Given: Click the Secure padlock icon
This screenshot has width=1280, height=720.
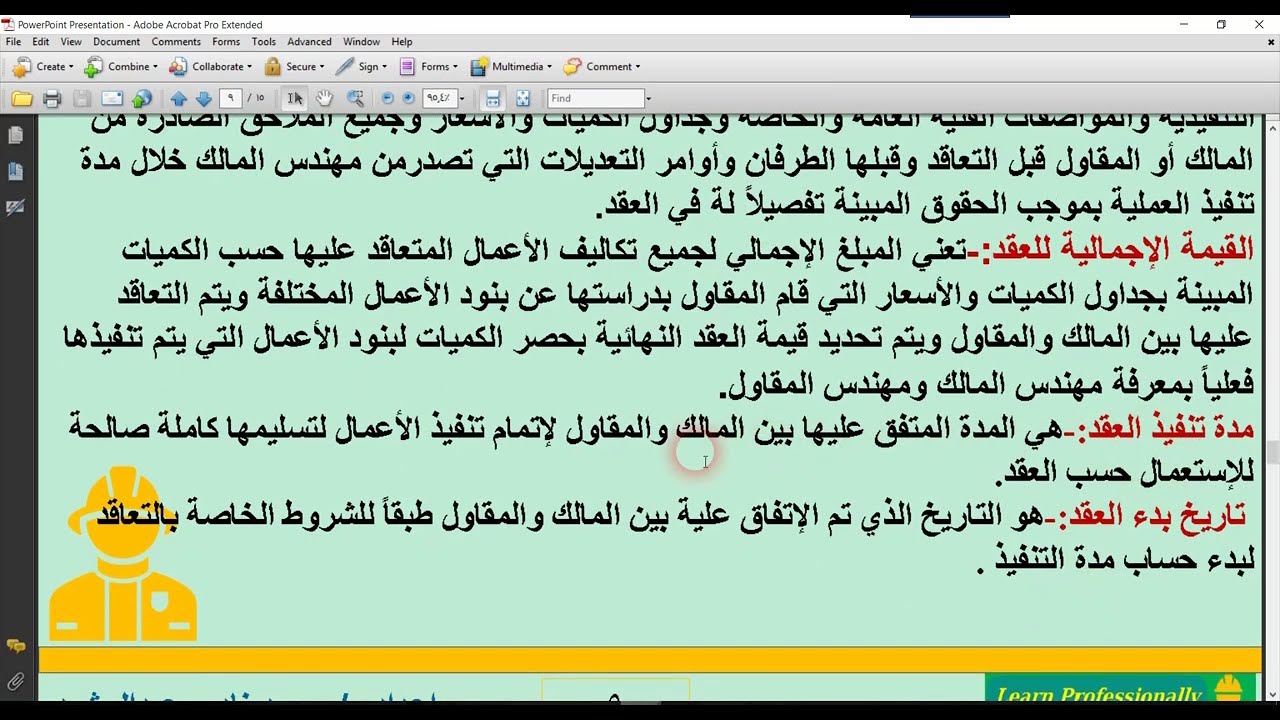Looking at the screenshot, I should (x=273, y=67).
